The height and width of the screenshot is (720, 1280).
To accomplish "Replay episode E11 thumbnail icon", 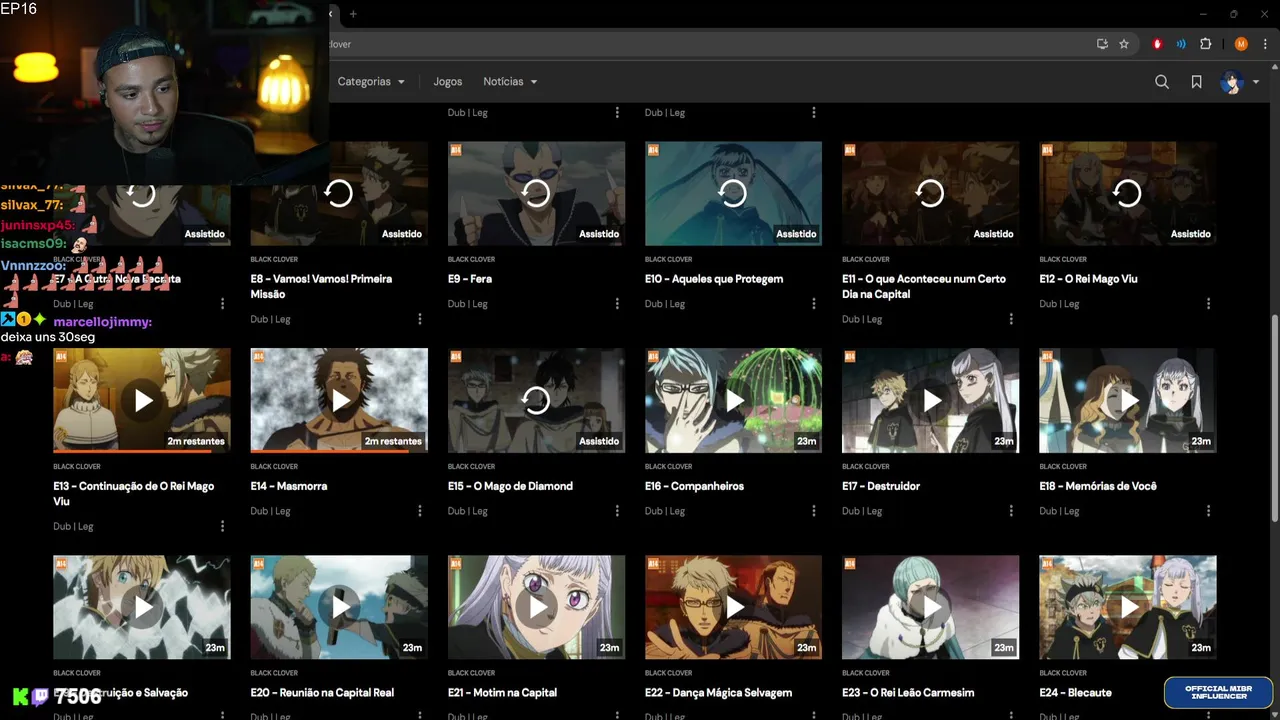I will [x=930, y=193].
